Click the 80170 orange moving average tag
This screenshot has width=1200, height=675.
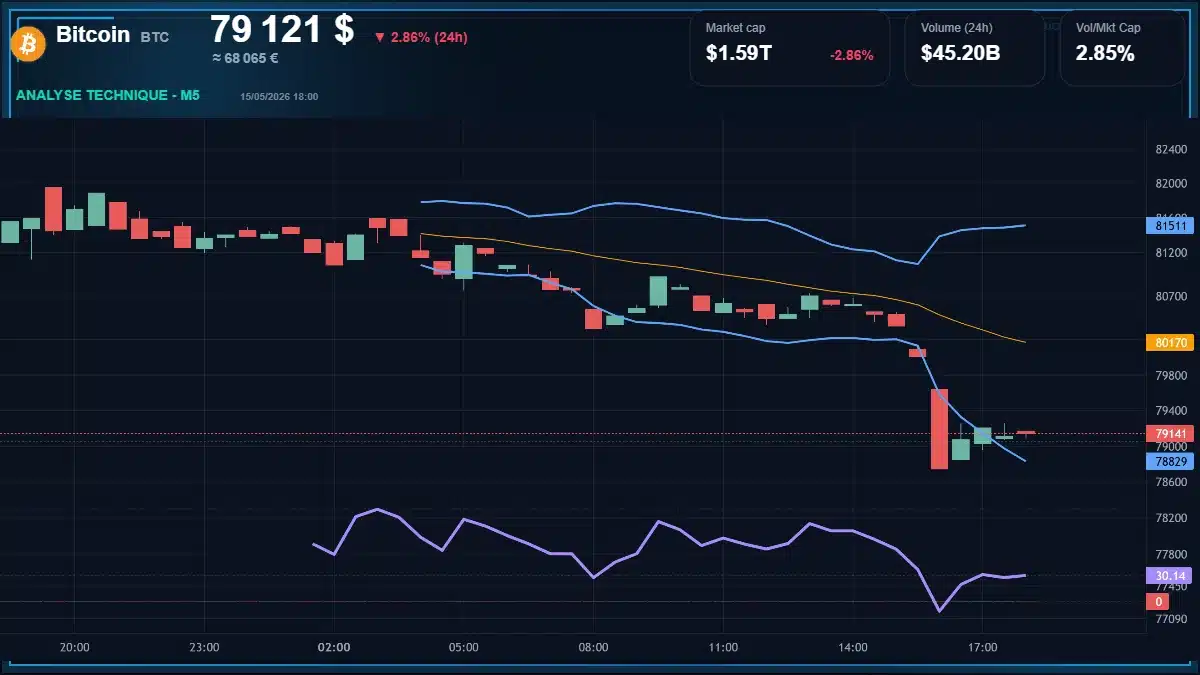click(1170, 342)
